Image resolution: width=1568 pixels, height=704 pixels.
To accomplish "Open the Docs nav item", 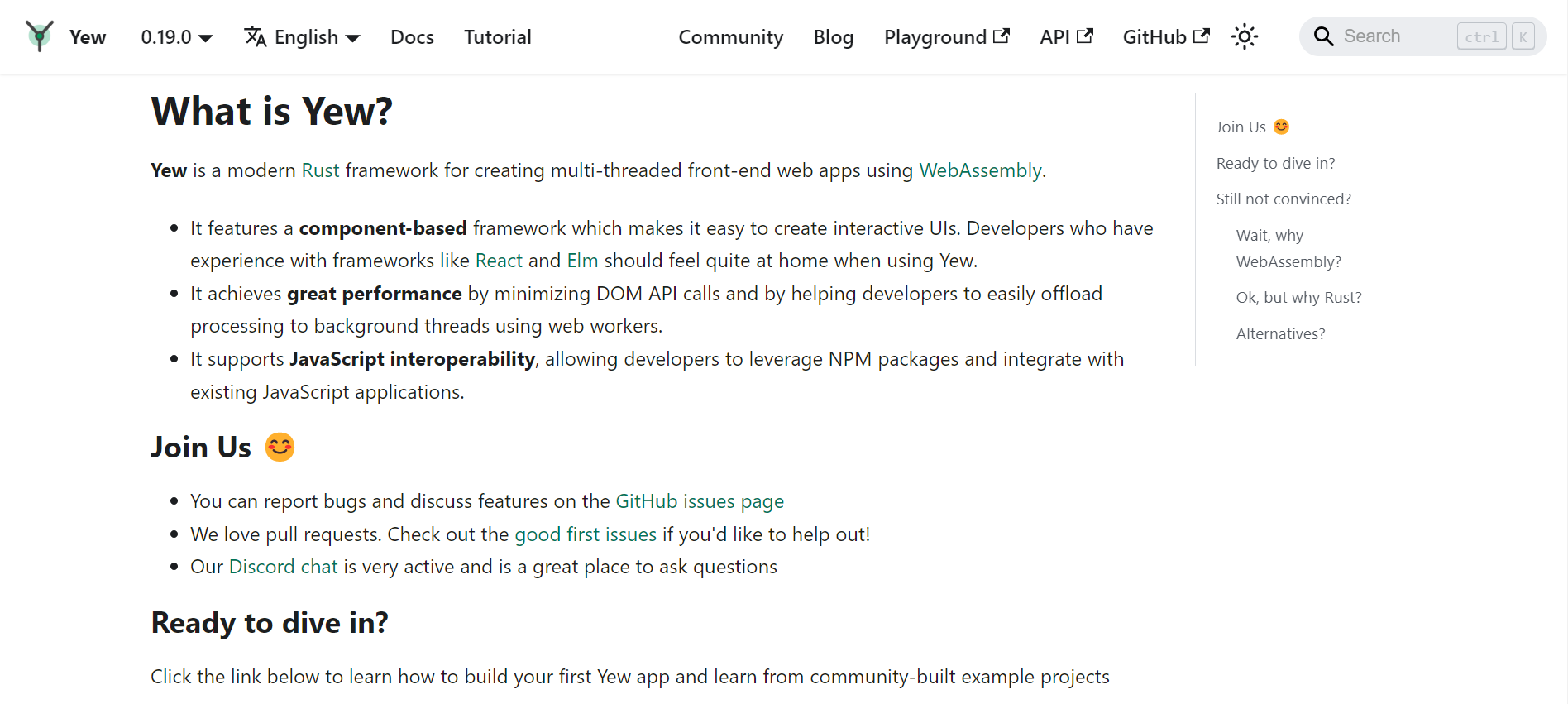I will pyautogui.click(x=412, y=37).
